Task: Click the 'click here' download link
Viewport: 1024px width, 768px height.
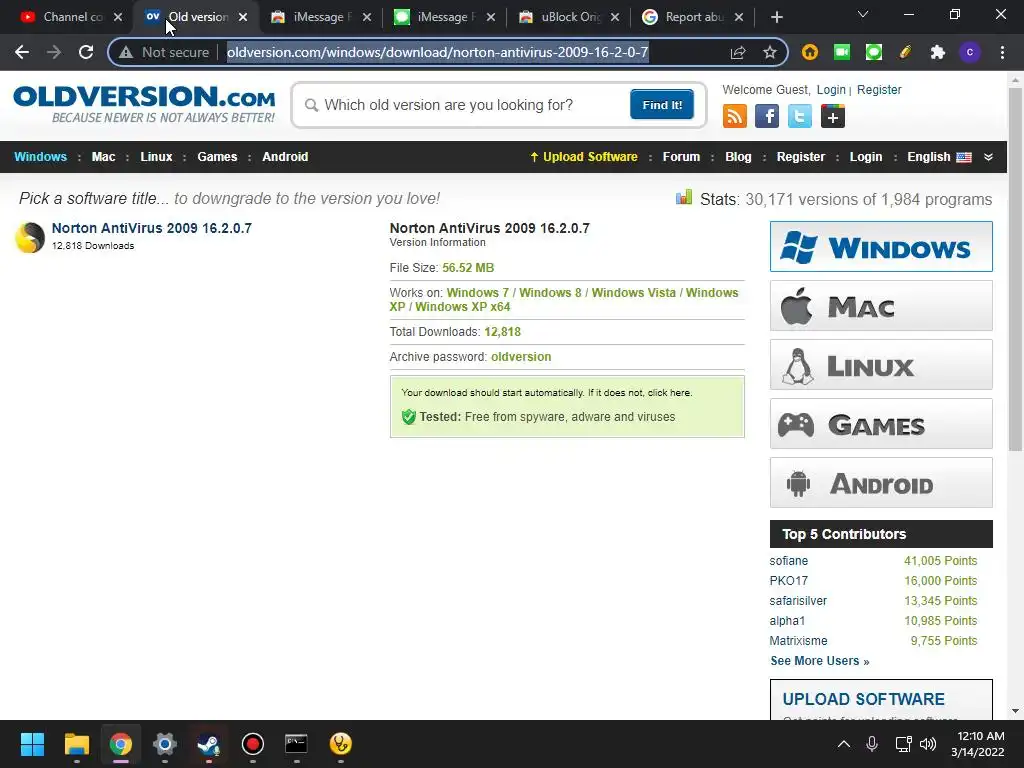Action: point(669,392)
